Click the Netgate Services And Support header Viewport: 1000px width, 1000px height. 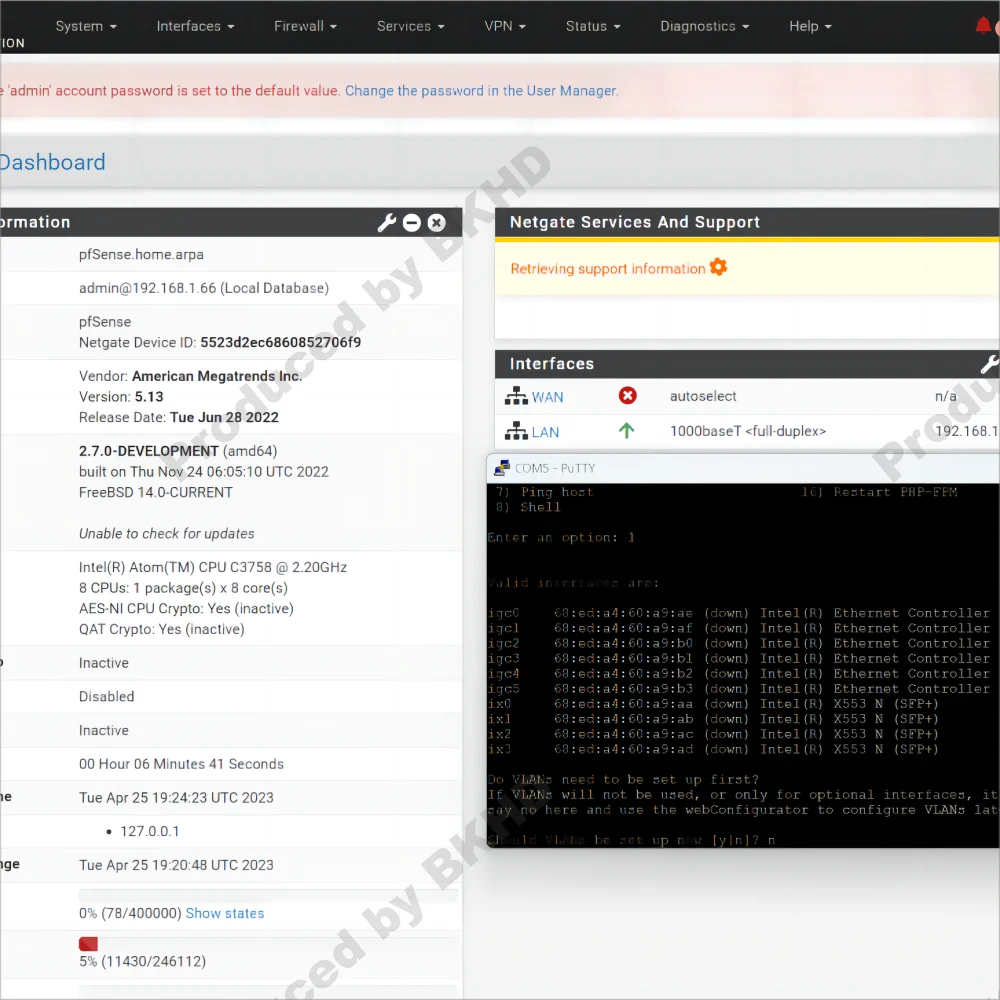click(x=635, y=222)
